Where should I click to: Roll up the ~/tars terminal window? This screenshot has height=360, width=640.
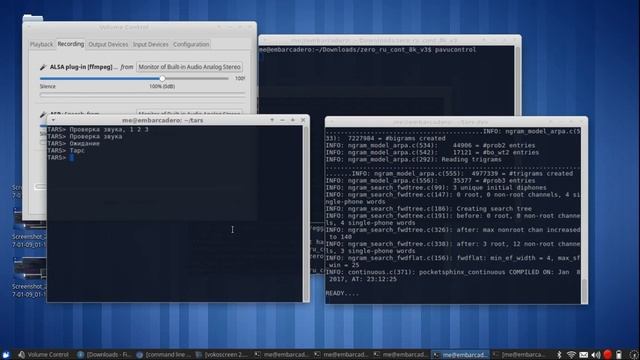(x=272, y=120)
